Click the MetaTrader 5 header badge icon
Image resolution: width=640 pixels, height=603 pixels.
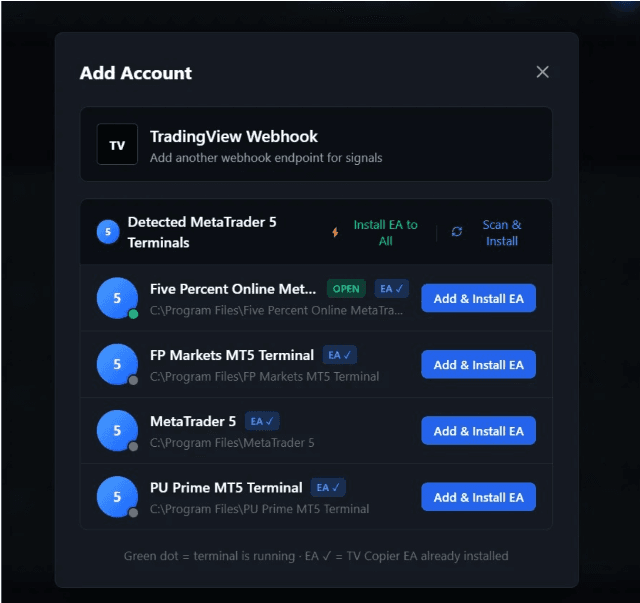(108, 232)
